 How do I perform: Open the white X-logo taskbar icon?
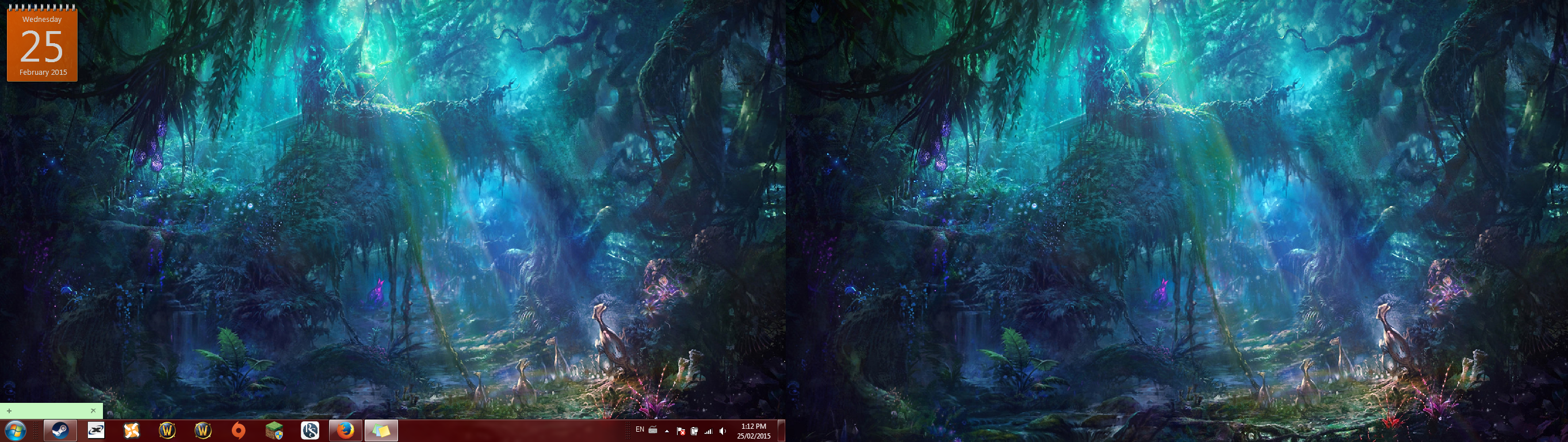point(95,430)
